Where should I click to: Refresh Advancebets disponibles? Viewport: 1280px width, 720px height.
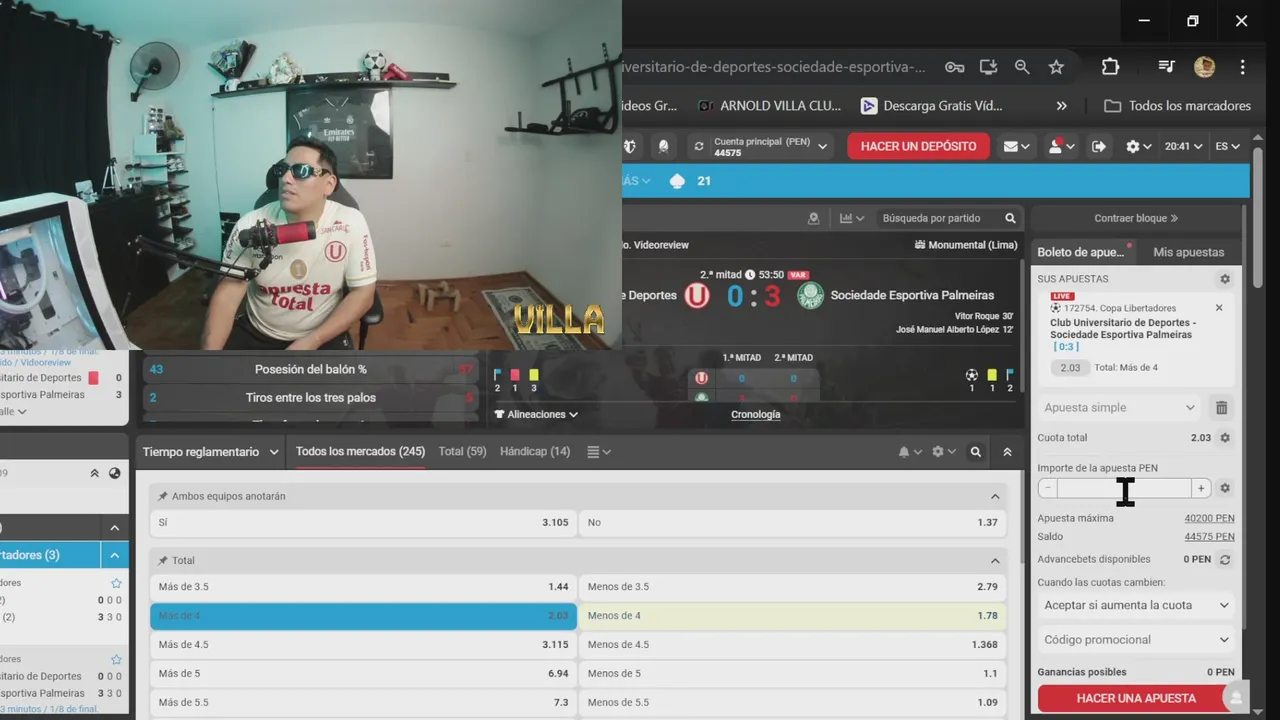click(x=1224, y=560)
